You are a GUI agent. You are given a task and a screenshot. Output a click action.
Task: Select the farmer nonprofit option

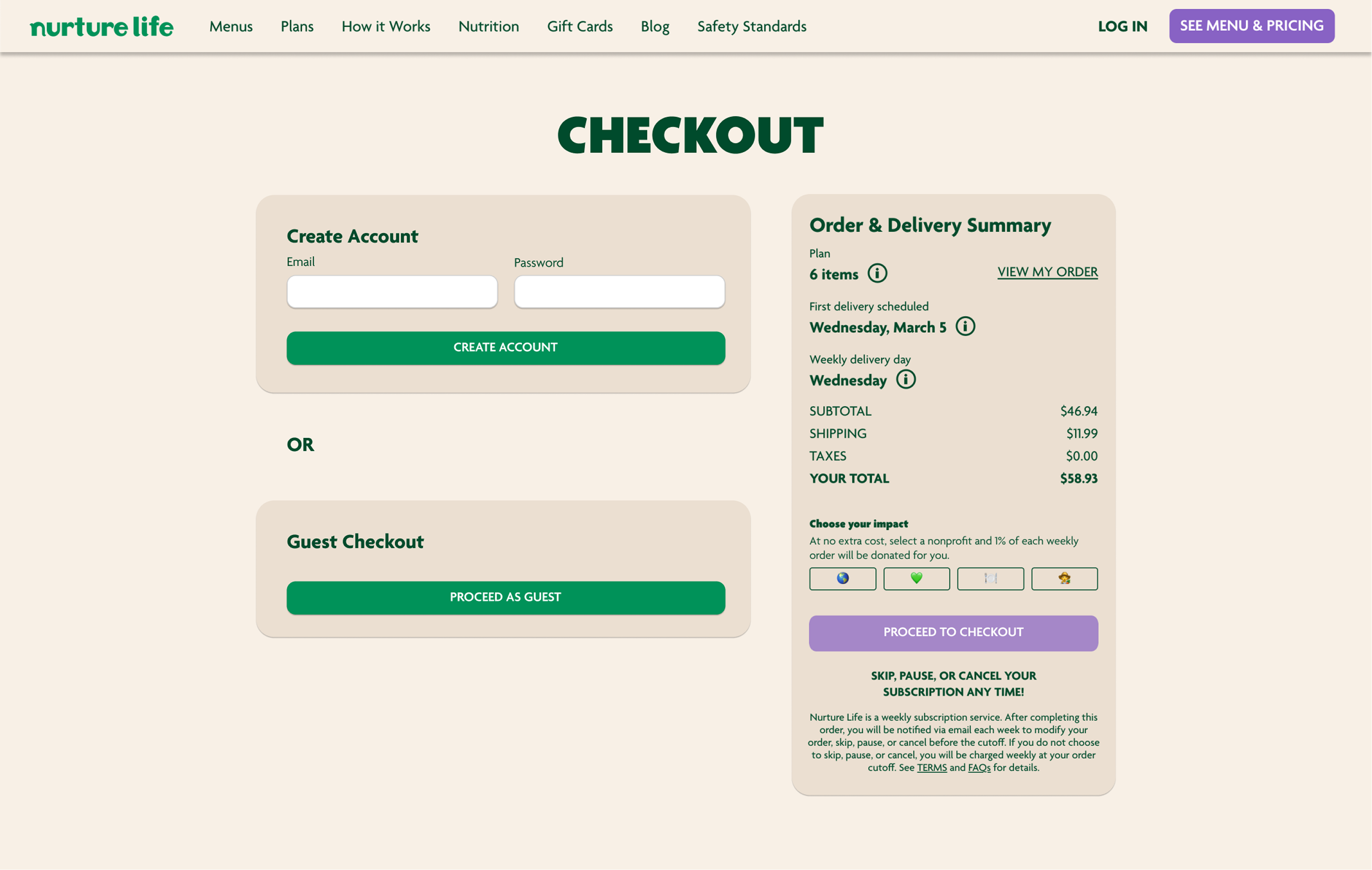pyautogui.click(x=1064, y=578)
